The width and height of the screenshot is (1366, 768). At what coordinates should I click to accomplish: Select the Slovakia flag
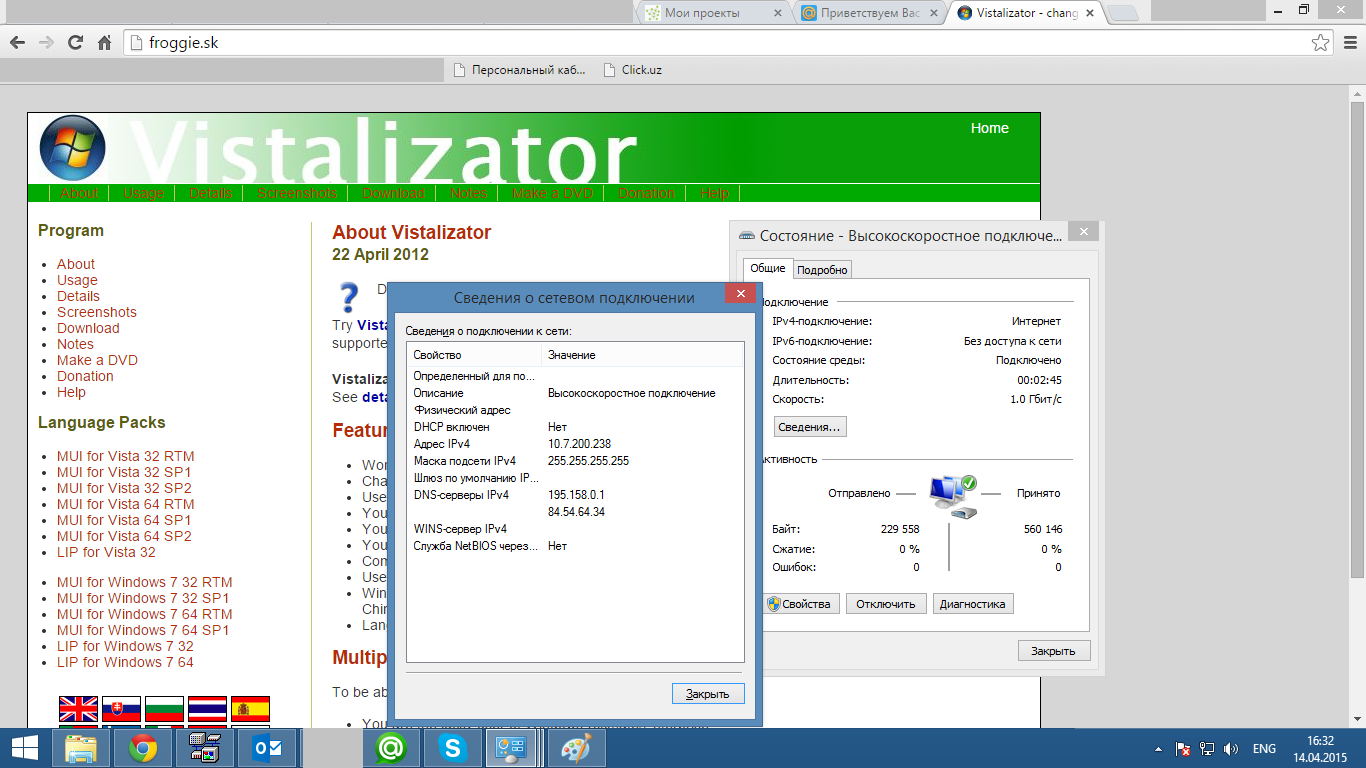(121, 709)
